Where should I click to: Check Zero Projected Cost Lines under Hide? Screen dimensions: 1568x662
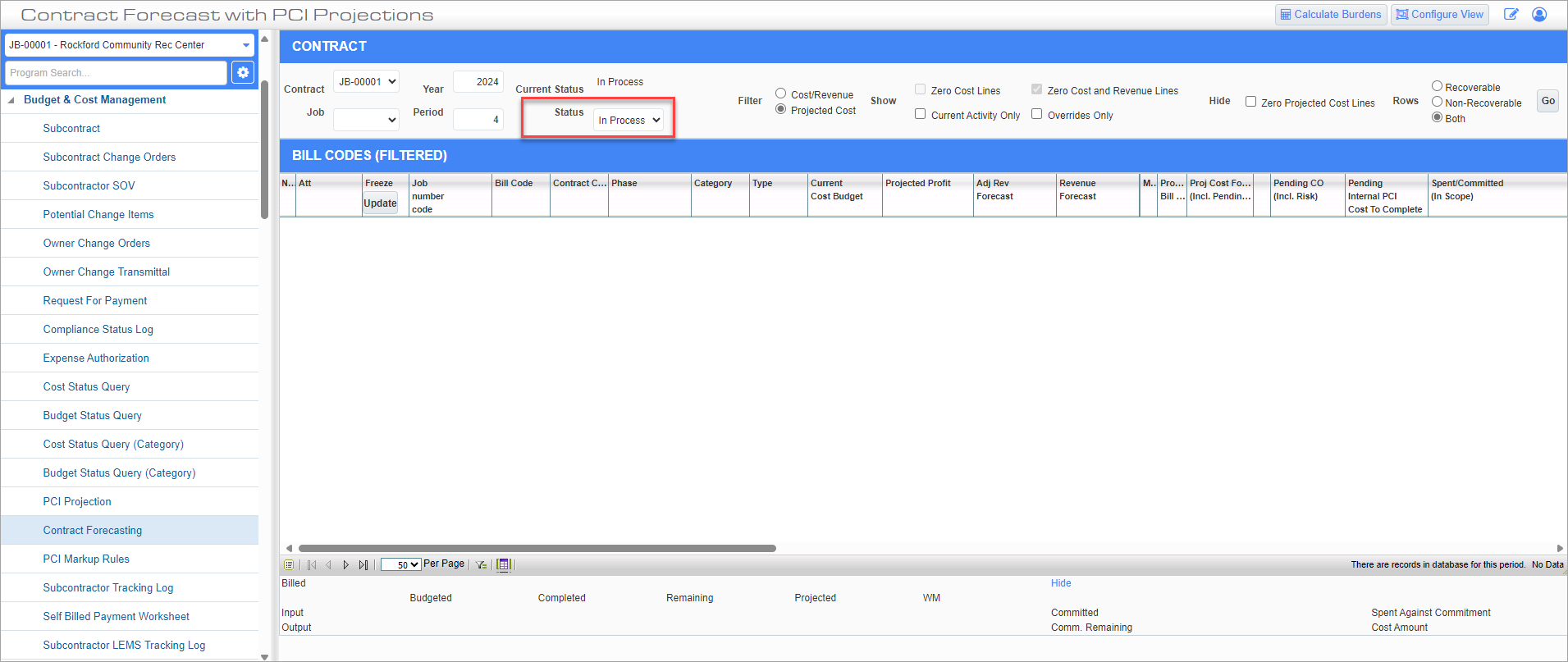(1251, 102)
